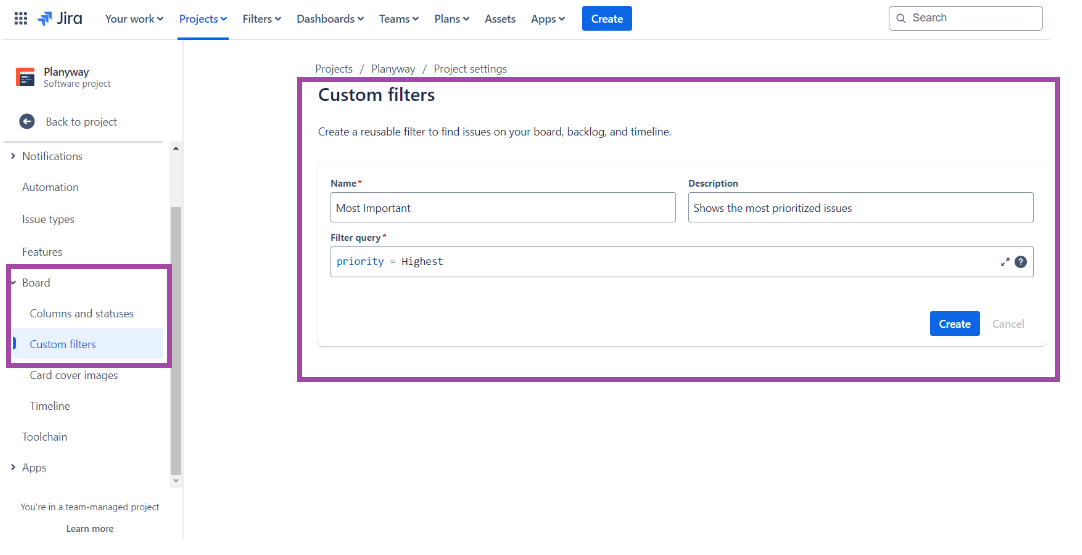This screenshot has width=1082, height=555.
Task: Click the search magnifier icon
Action: click(901, 19)
